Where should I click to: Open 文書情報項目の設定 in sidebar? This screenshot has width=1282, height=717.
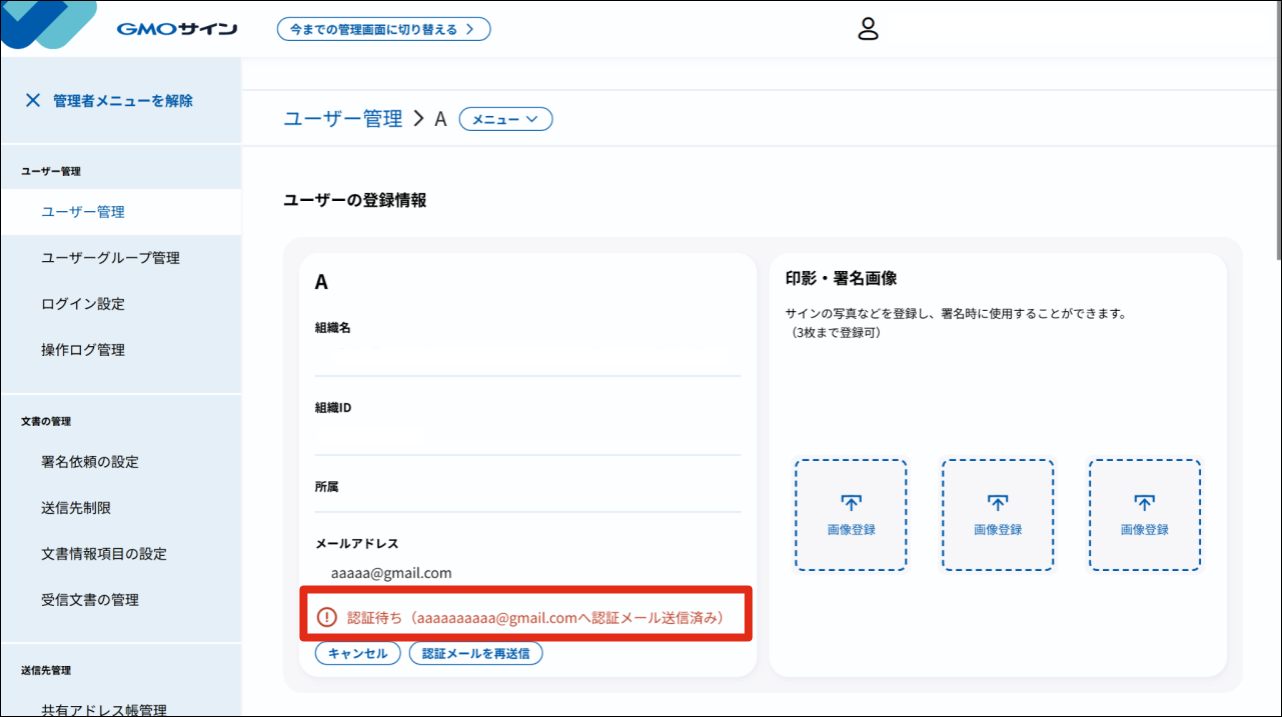[x=104, y=554]
